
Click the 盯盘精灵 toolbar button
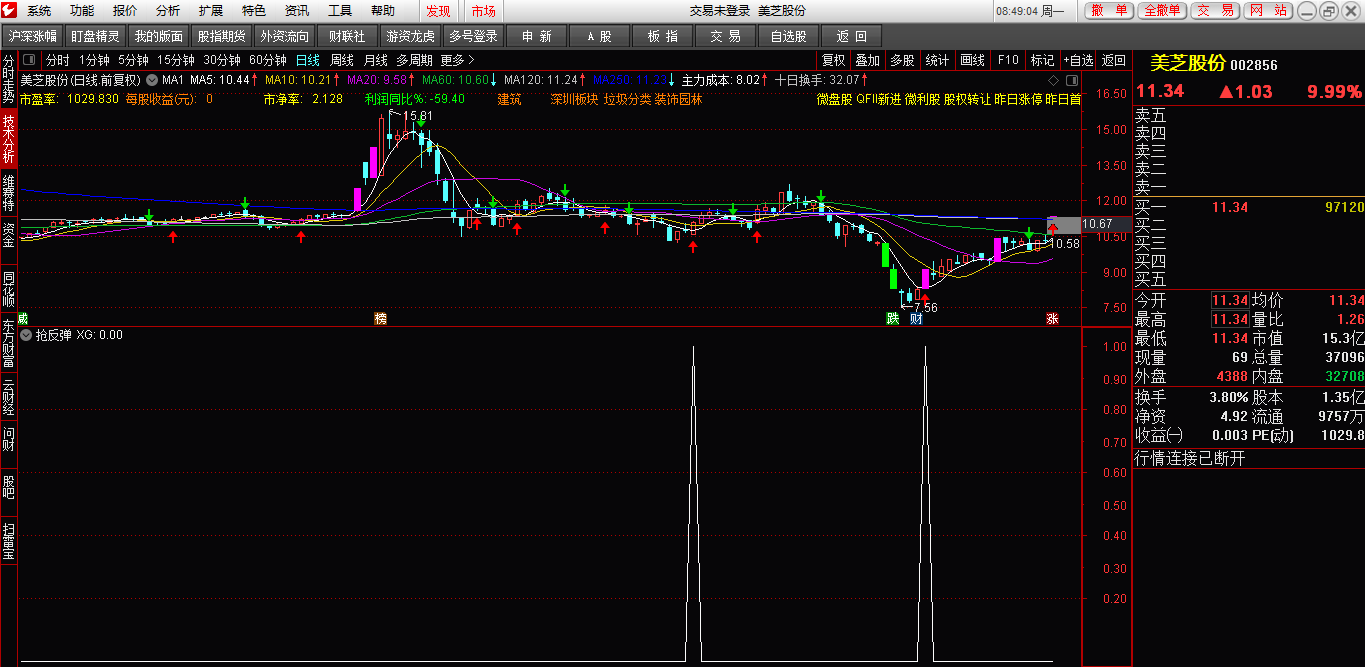(x=96, y=36)
